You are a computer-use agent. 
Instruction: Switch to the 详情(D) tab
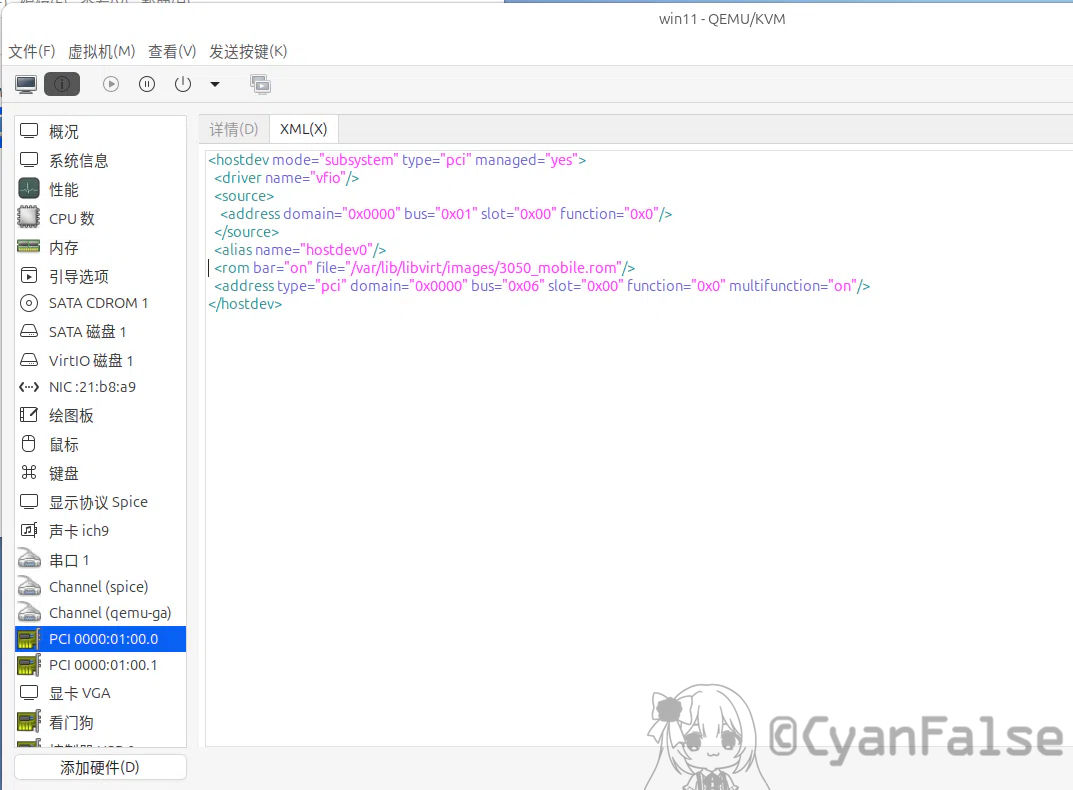234,129
